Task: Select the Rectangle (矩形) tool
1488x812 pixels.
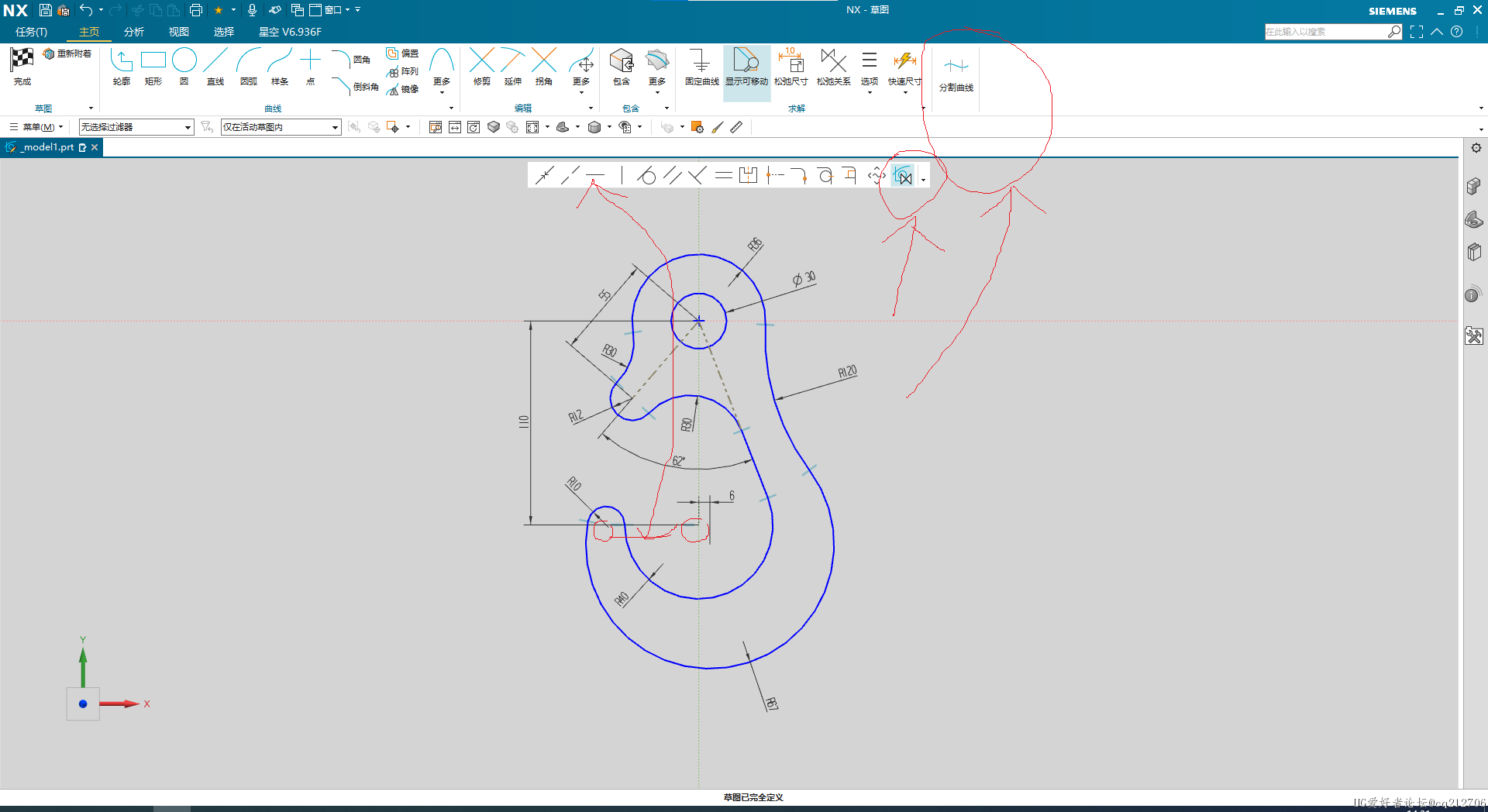Action: point(153,67)
